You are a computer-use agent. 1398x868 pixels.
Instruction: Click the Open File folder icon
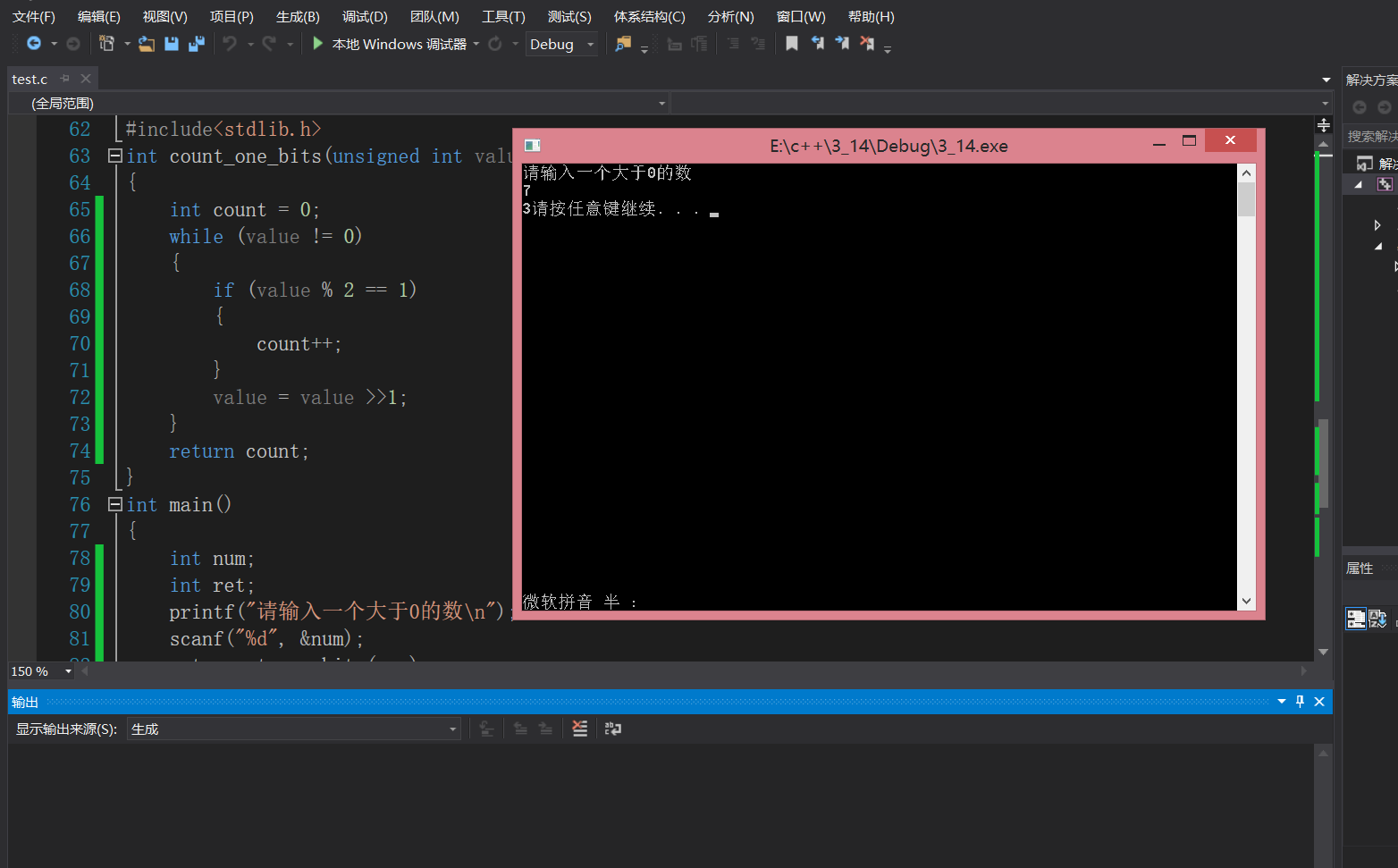coord(147,43)
